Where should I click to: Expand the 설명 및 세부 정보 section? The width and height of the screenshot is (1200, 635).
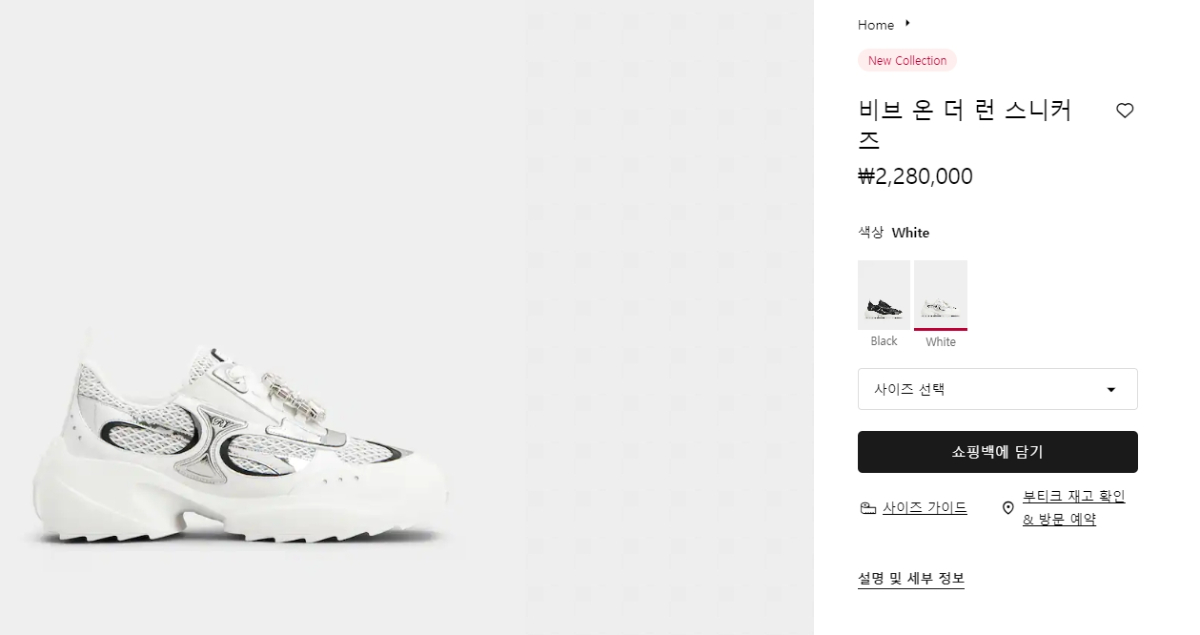point(911,579)
